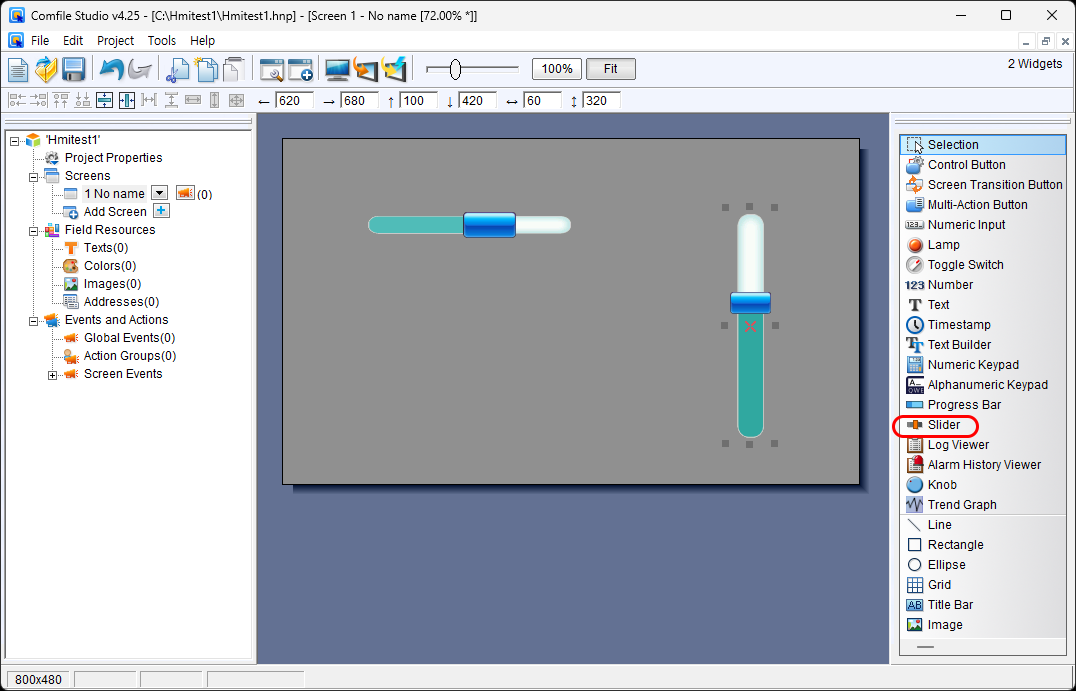Image resolution: width=1076 pixels, height=691 pixels.
Task: Select Project Properties in the tree
Action: (113, 158)
